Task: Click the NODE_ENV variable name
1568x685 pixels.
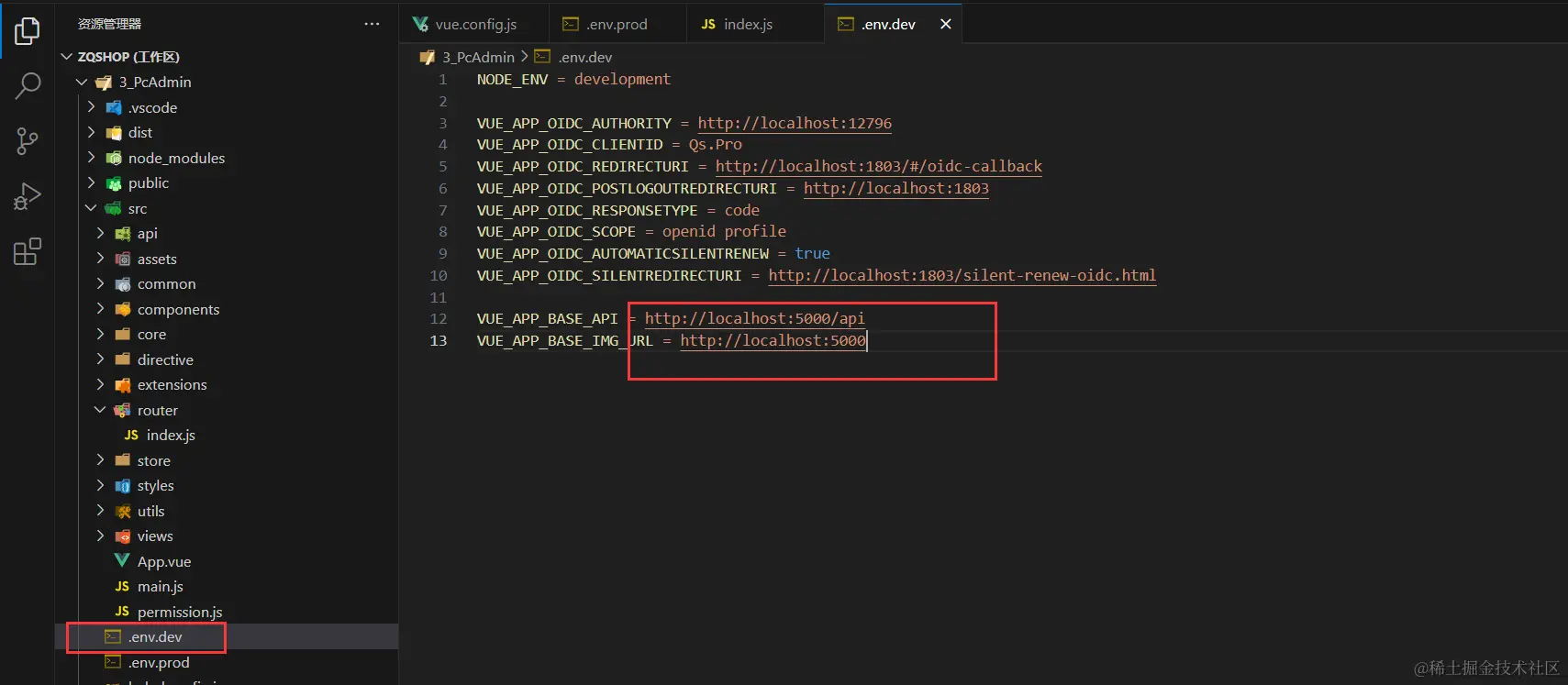Action: tap(512, 80)
